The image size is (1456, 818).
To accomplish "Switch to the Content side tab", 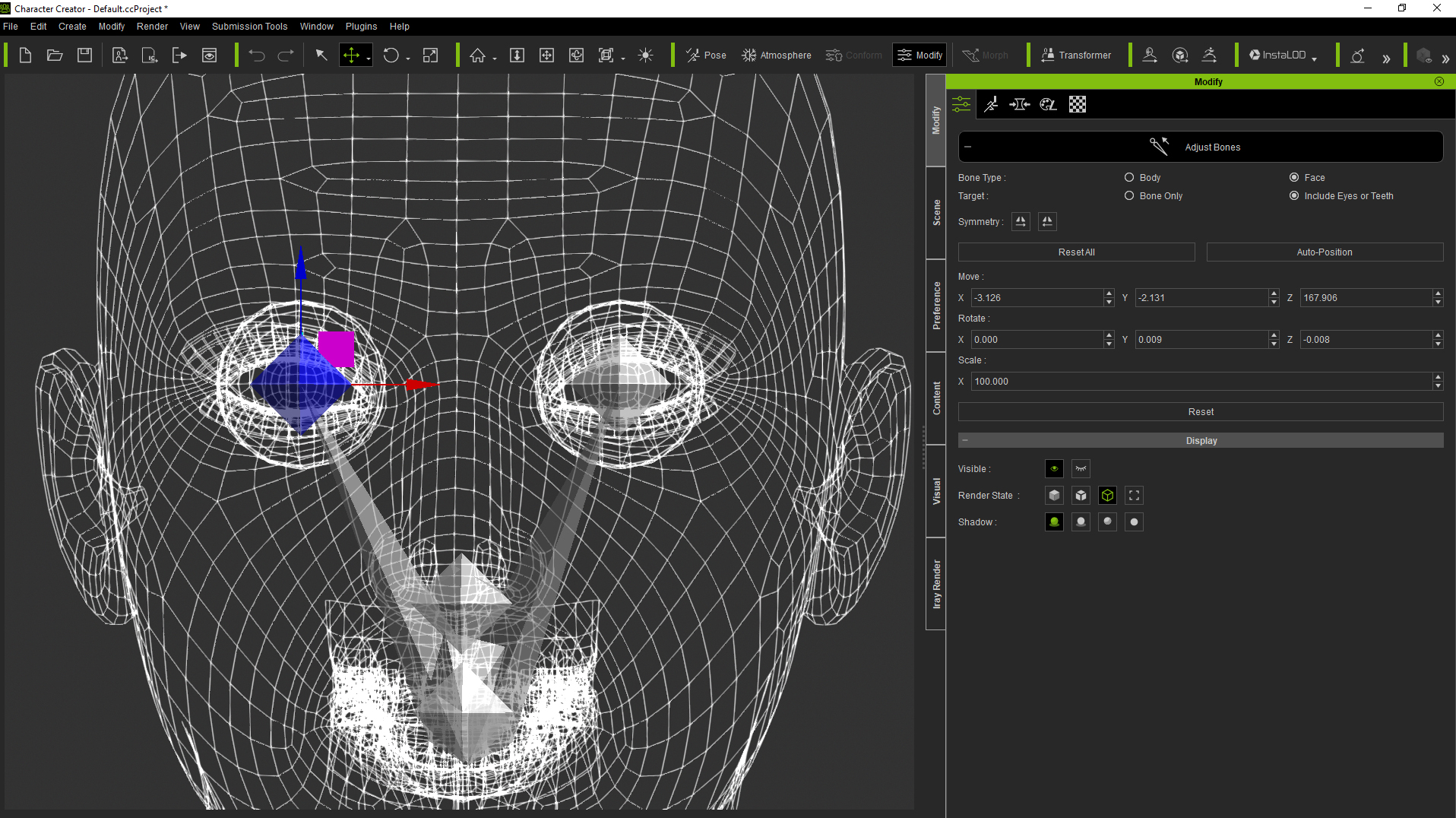I will [x=936, y=398].
